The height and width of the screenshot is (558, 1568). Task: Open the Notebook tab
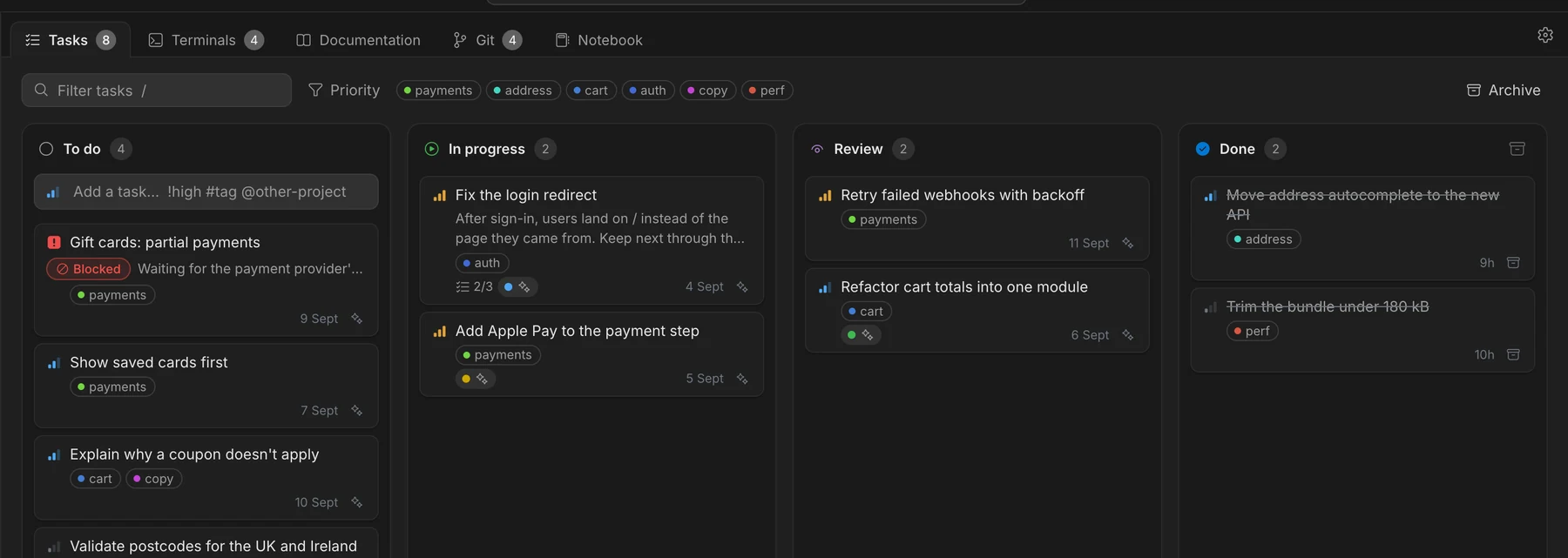pyautogui.click(x=598, y=40)
